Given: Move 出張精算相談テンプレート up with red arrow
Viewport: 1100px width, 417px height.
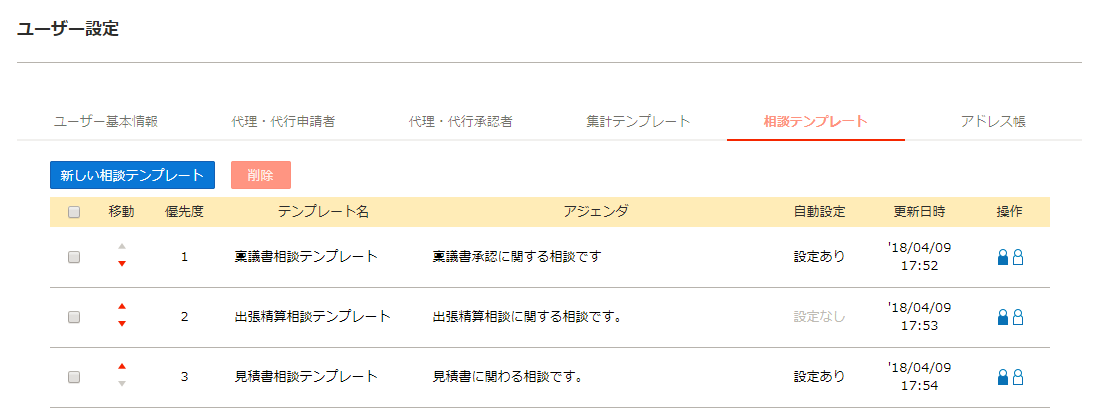Looking at the screenshot, I should [122, 306].
